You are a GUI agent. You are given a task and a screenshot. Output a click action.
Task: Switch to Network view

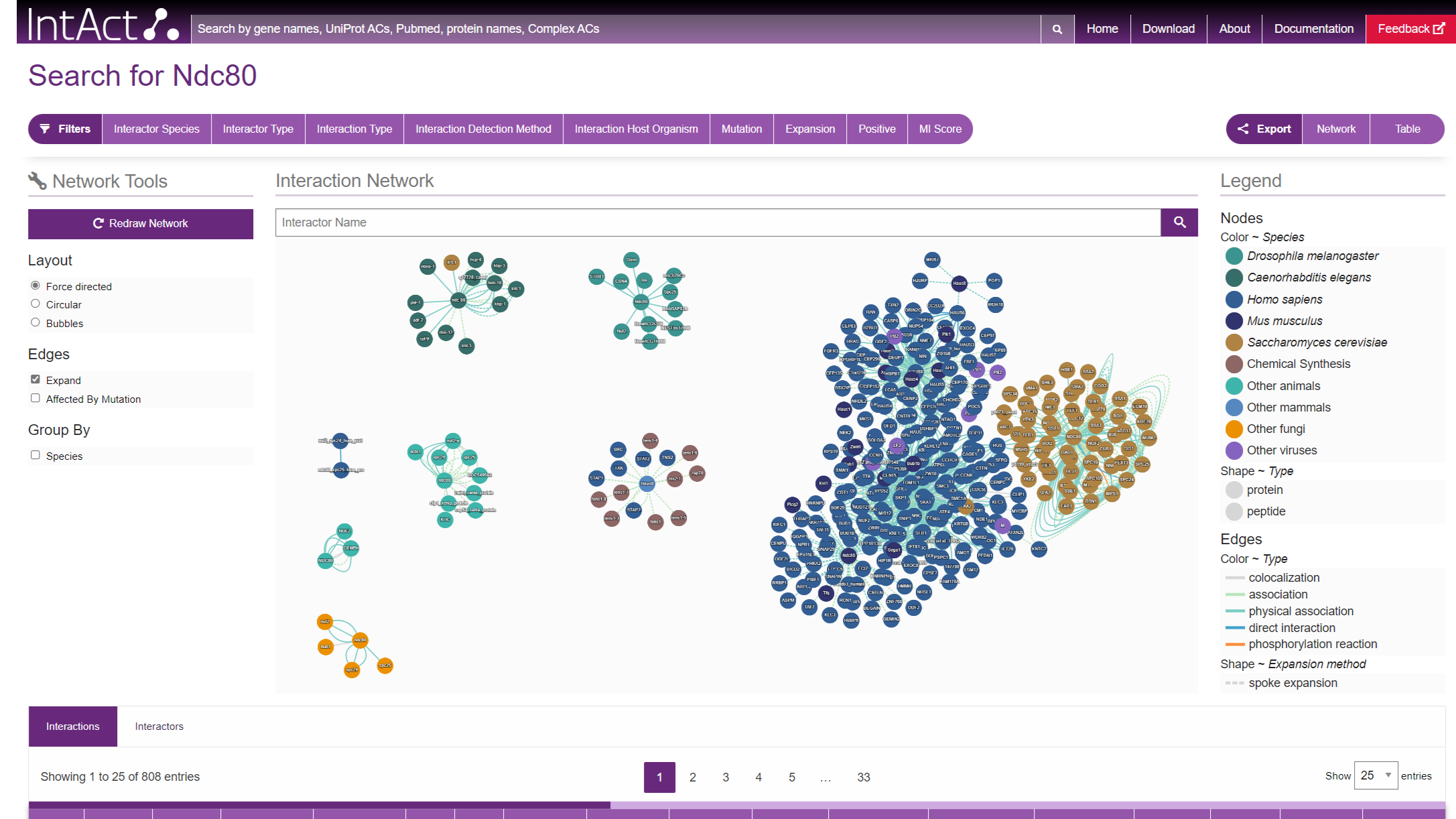[x=1336, y=129]
